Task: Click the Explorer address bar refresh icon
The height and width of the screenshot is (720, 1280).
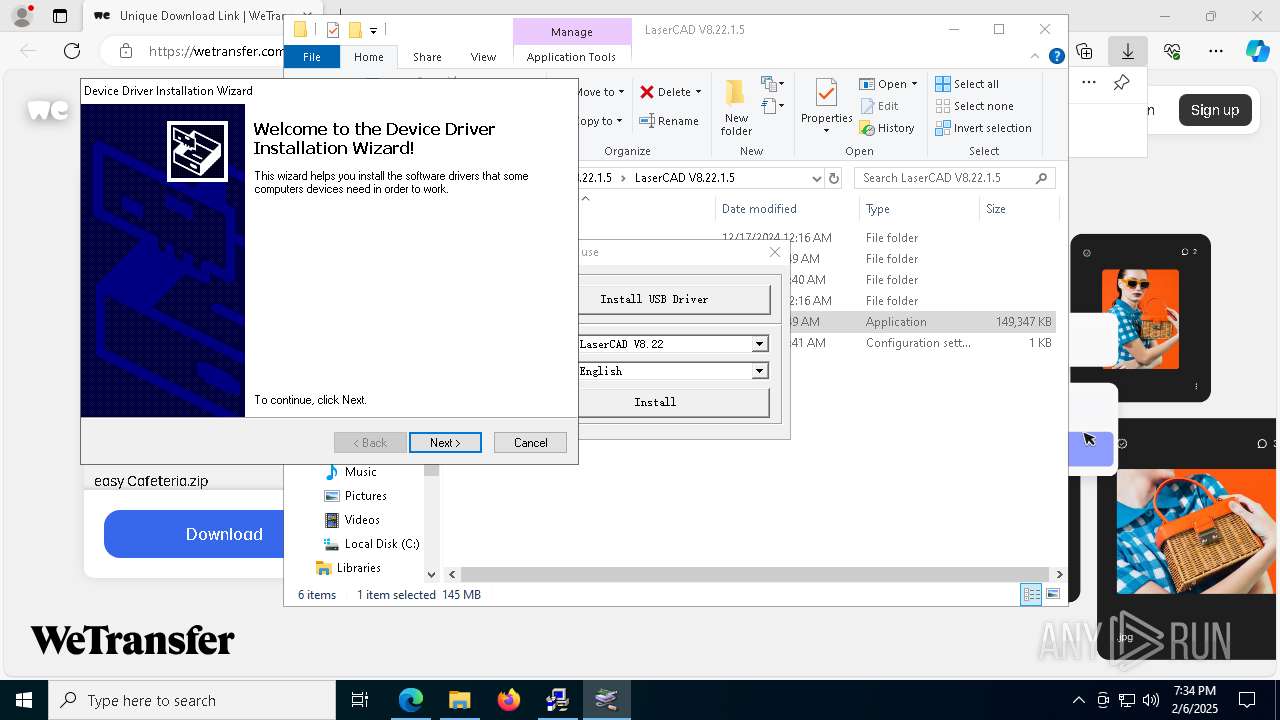Action: point(834,178)
